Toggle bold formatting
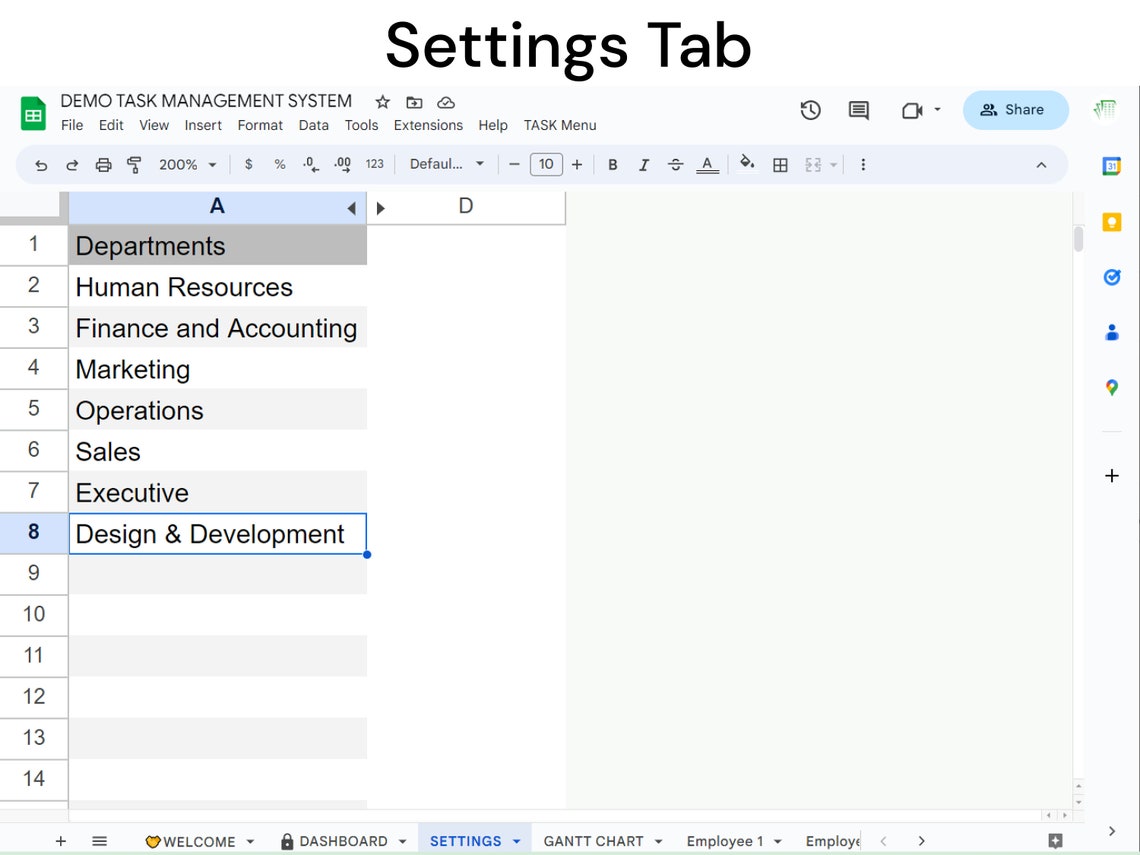Image resolution: width=1140 pixels, height=855 pixels. pos(613,164)
